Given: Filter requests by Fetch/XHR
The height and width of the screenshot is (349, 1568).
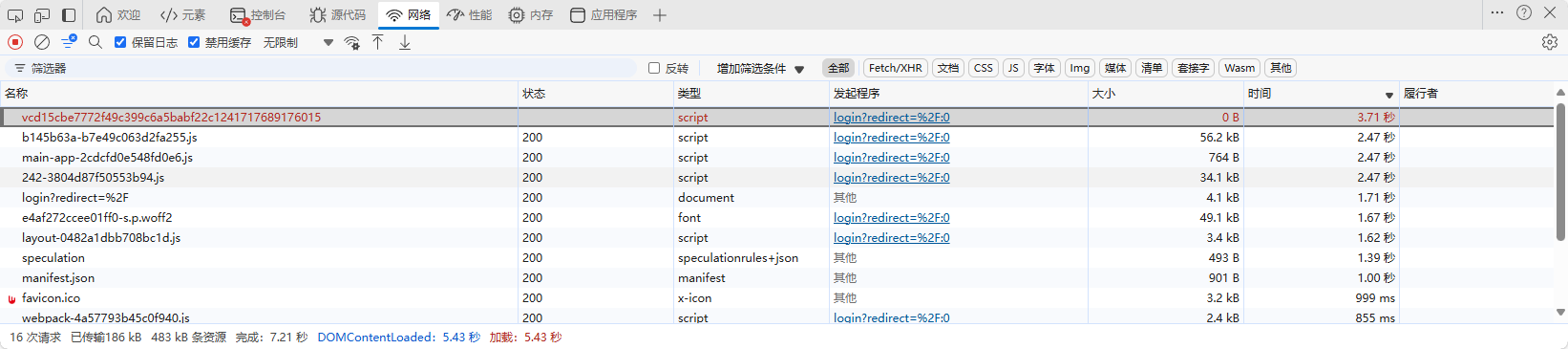Looking at the screenshot, I should (895, 68).
